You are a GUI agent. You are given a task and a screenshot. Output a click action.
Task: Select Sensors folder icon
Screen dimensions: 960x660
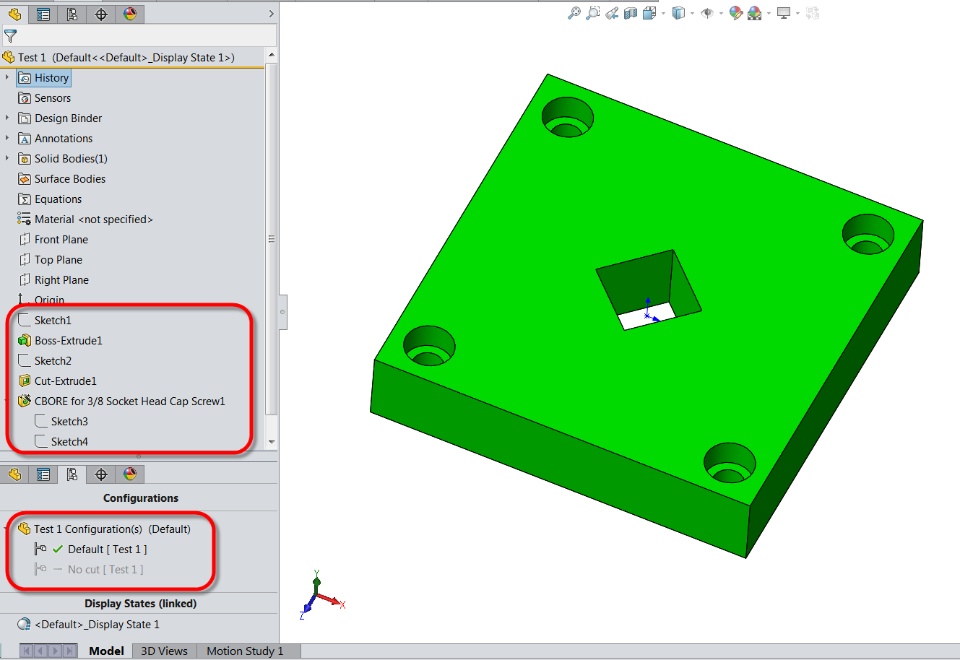click(24, 98)
